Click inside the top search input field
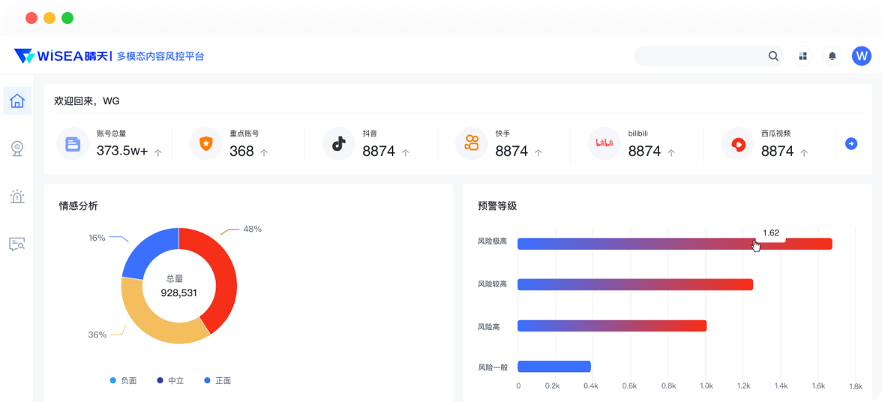 698,56
